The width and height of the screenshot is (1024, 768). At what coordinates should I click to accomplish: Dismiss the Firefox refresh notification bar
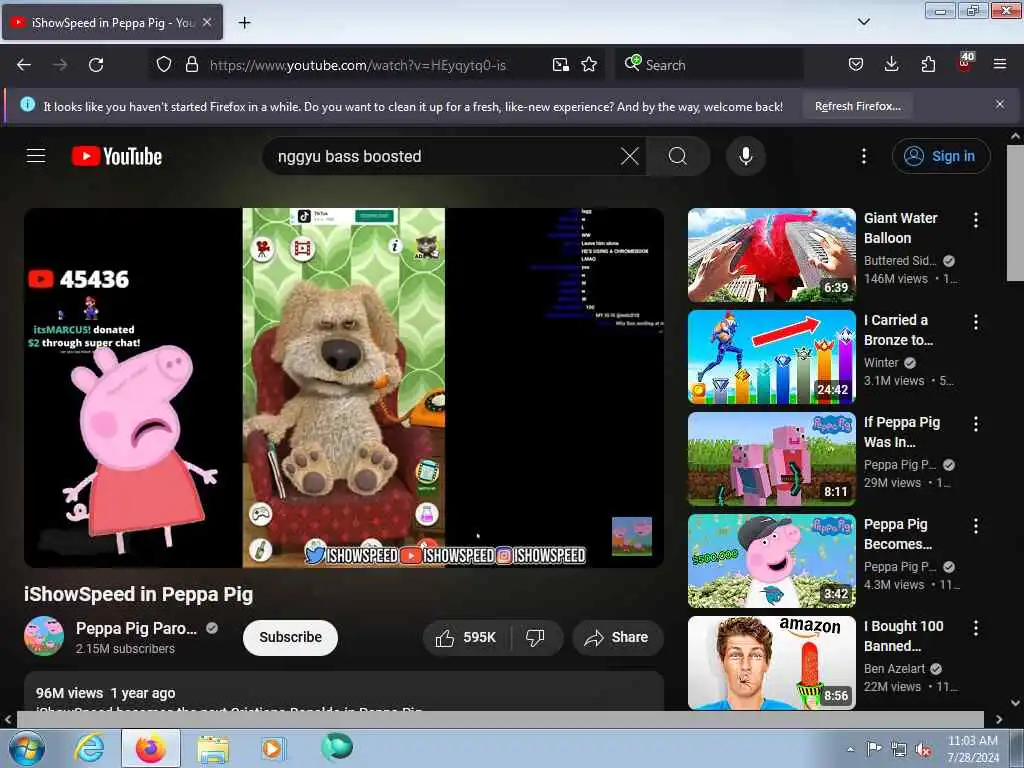[1000, 104]
